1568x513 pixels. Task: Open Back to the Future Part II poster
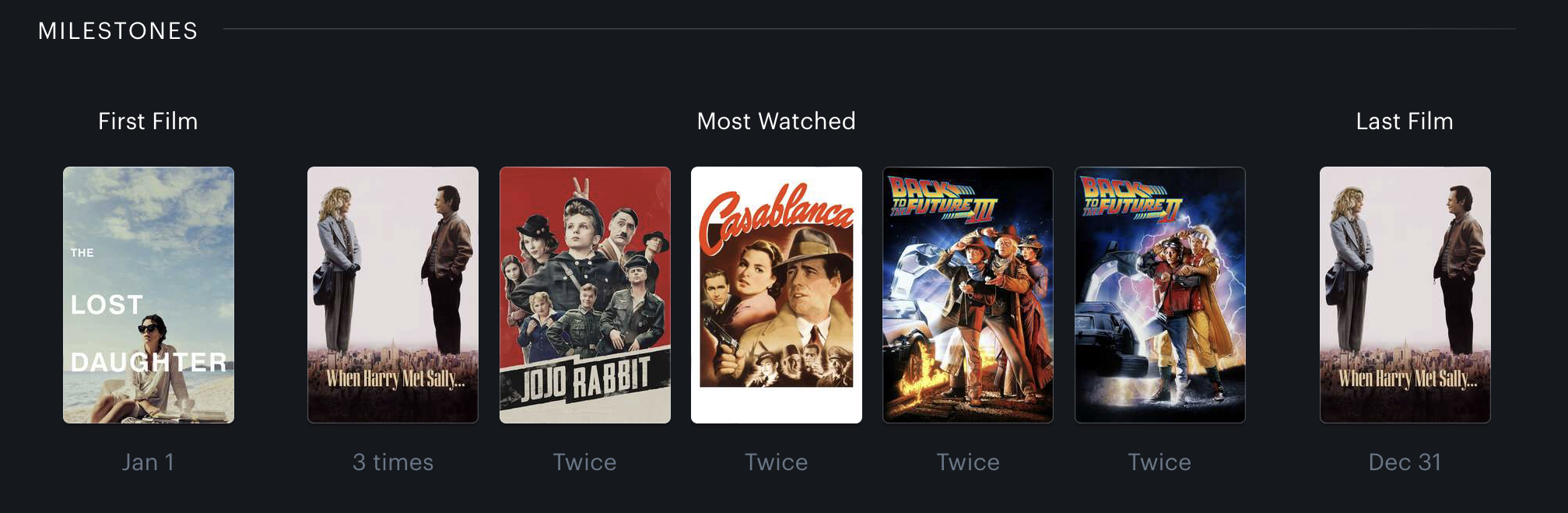click(x=1160, y=295)
